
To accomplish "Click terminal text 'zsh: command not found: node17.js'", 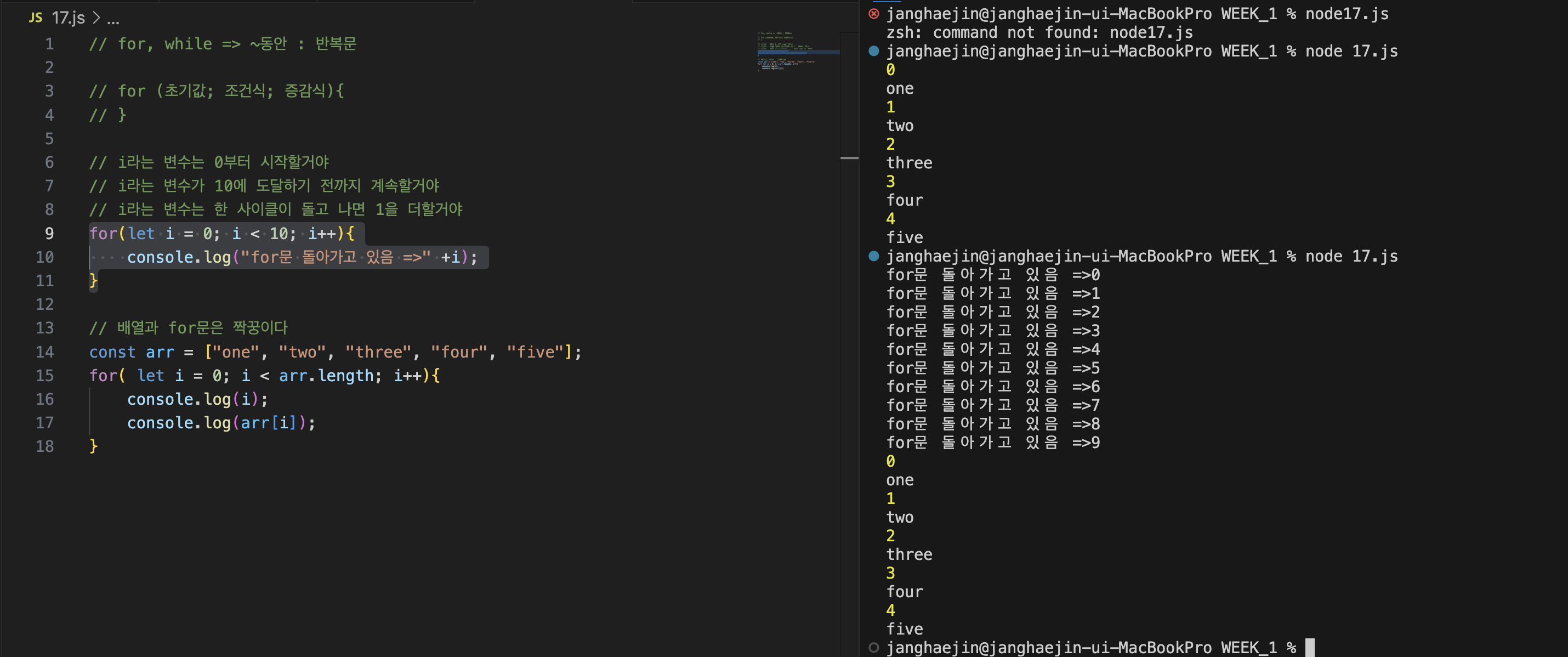I will [x=1039, y=32].
